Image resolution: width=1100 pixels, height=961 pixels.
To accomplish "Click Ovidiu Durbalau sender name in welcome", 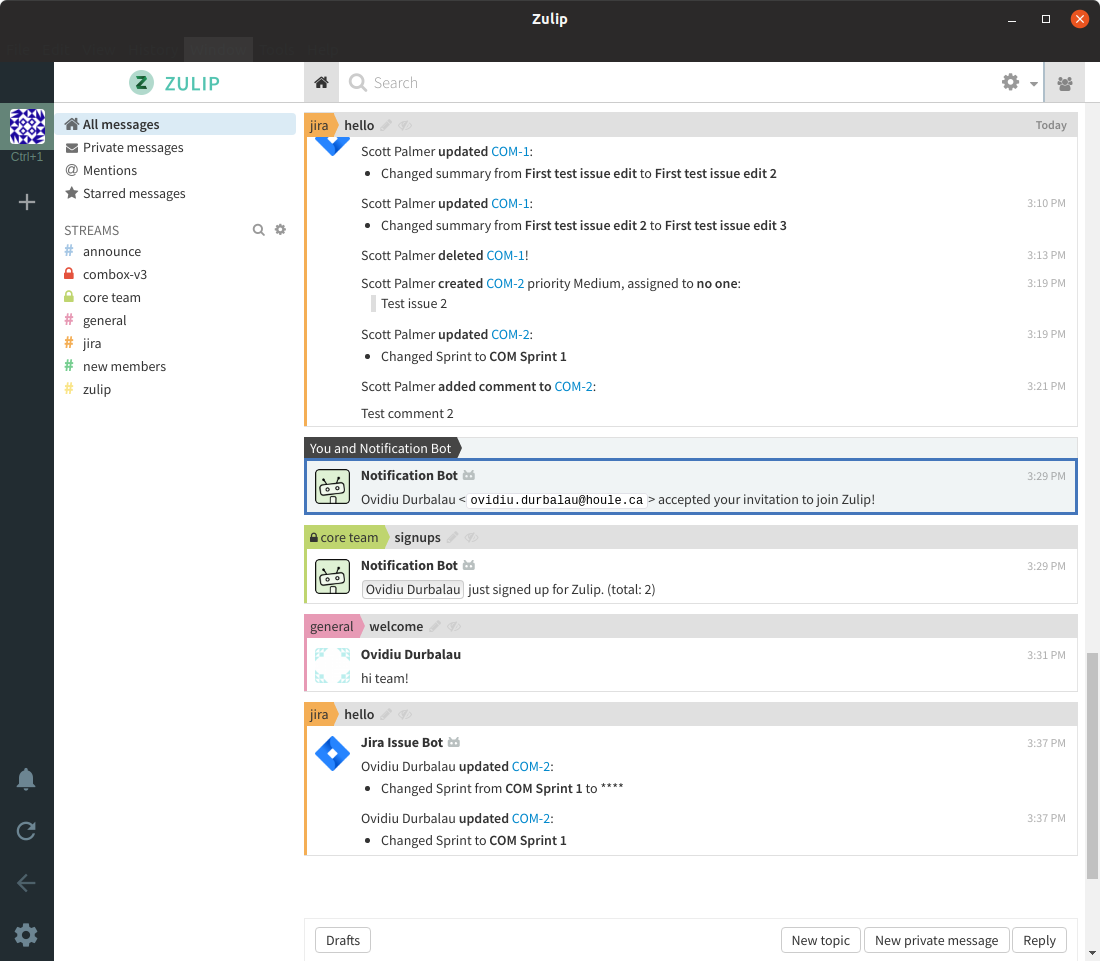I will (410, 654).
